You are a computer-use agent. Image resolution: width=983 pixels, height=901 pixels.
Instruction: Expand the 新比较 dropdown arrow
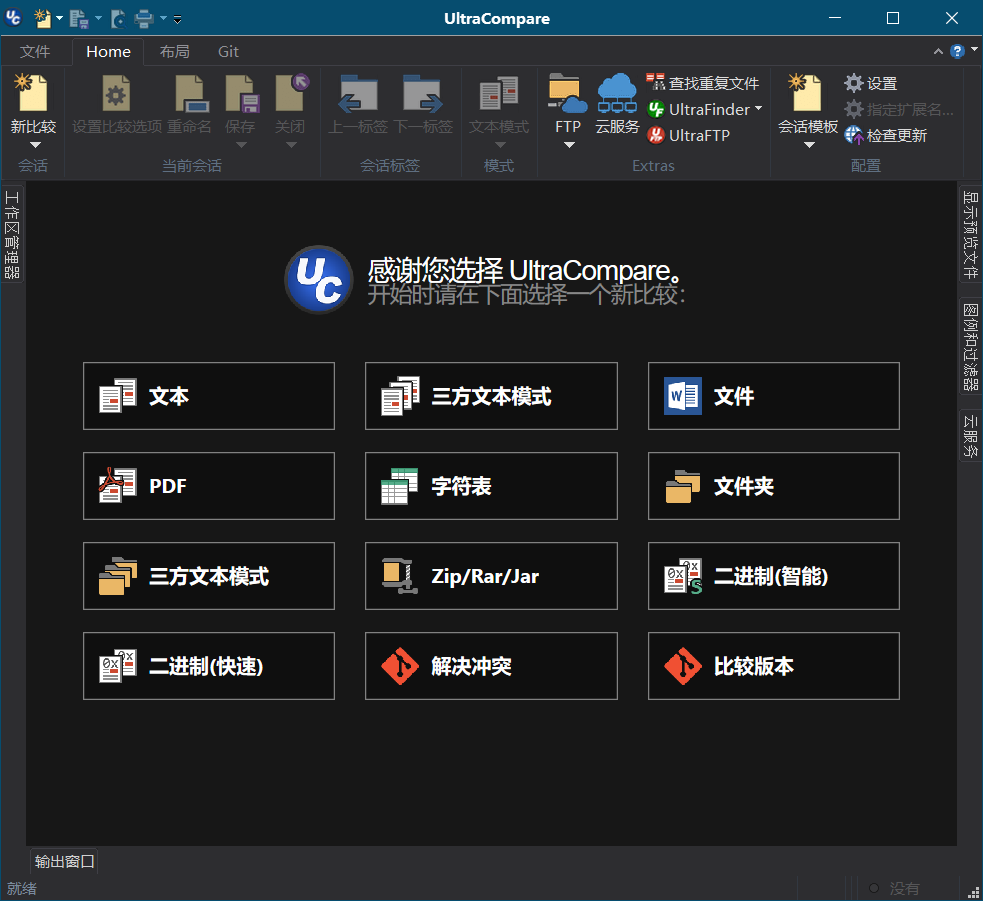coord(34,145)
